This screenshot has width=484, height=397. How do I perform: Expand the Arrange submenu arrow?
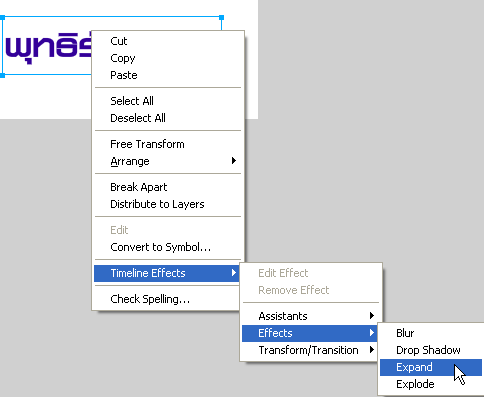(x=234, y=161)
